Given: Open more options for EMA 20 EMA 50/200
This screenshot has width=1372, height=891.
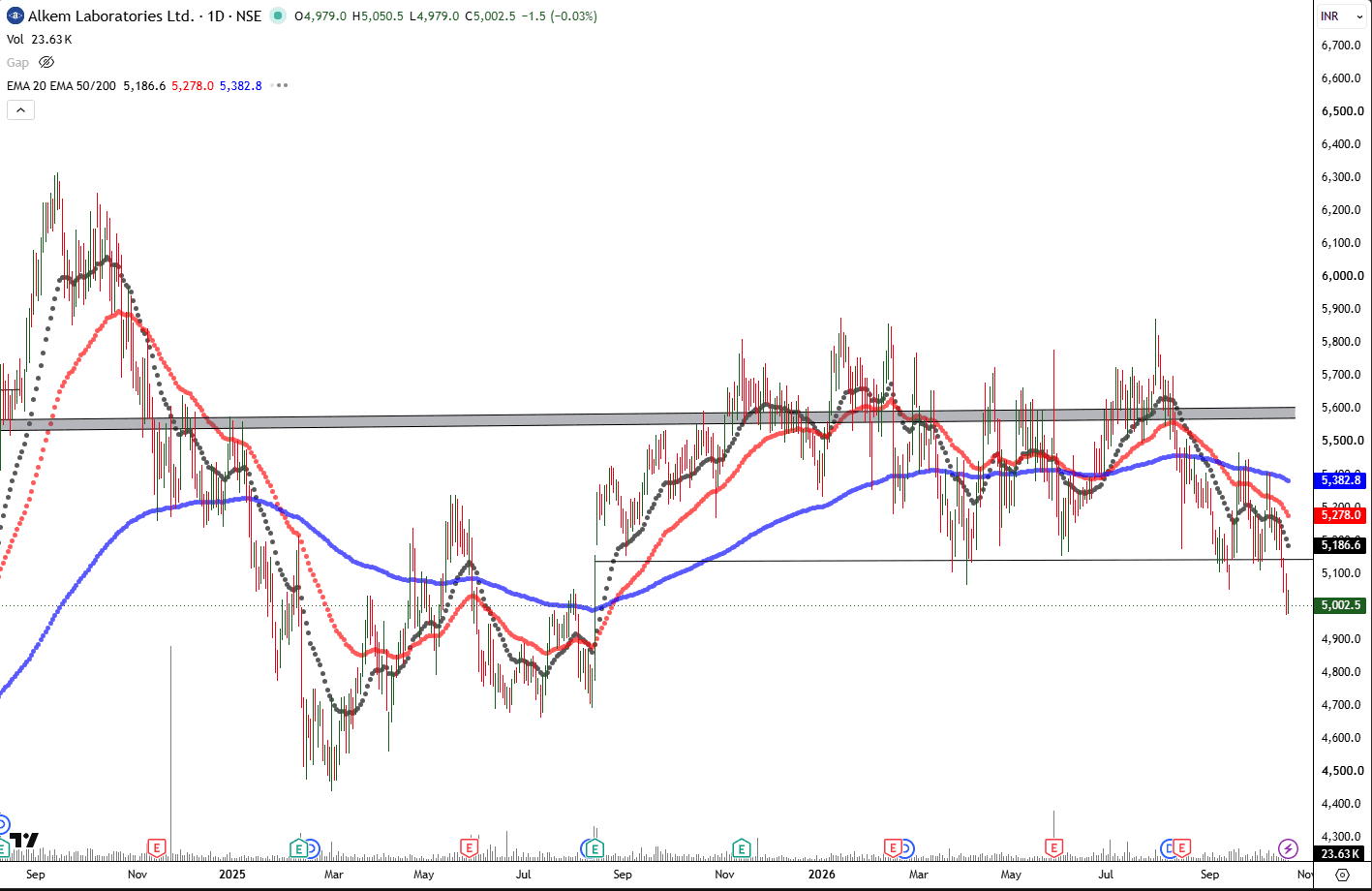Looking at the screenshot, I should coord(281,85).
